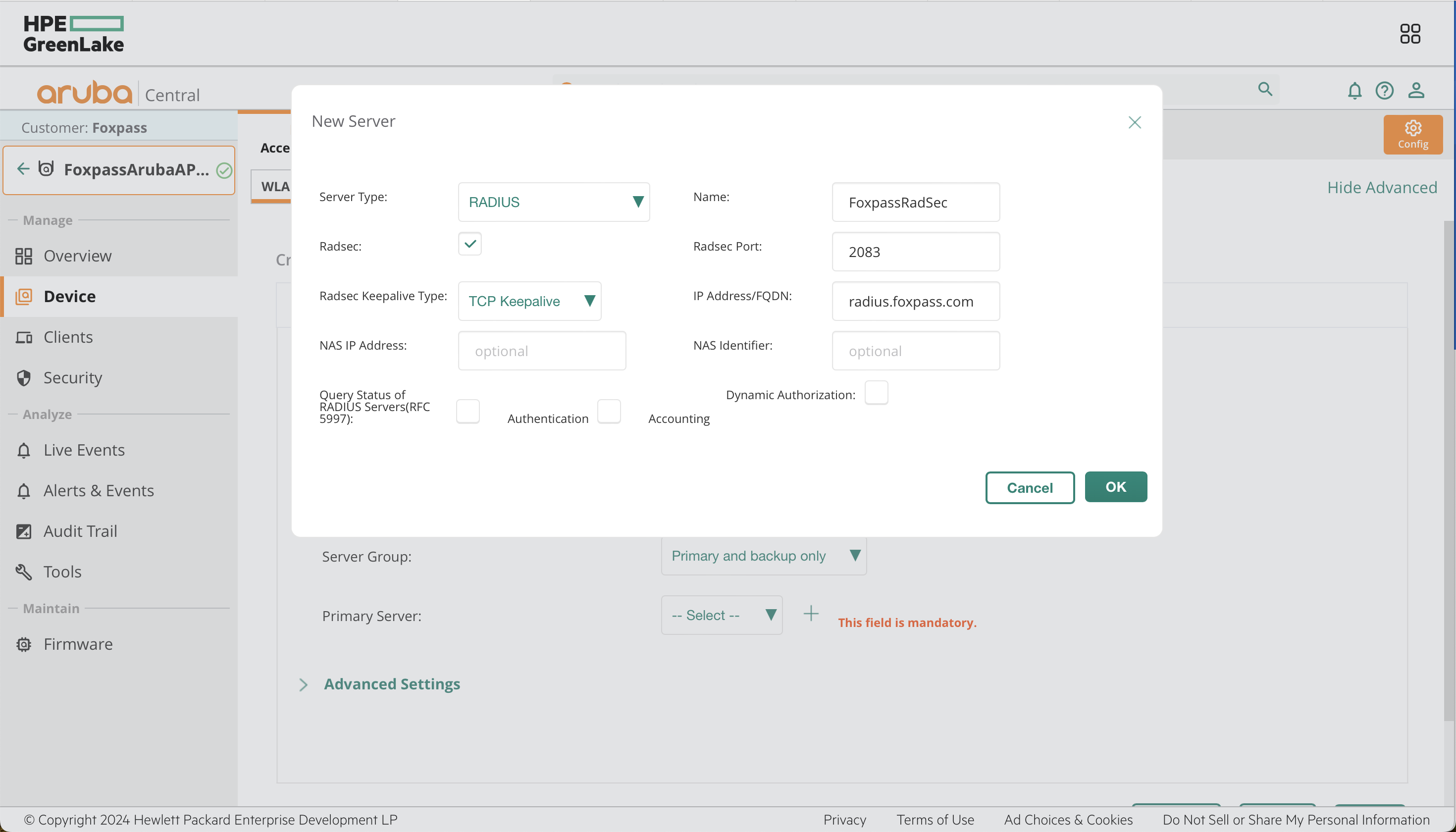Uncheck the Radsec checkbox

[x=469, y=244]
